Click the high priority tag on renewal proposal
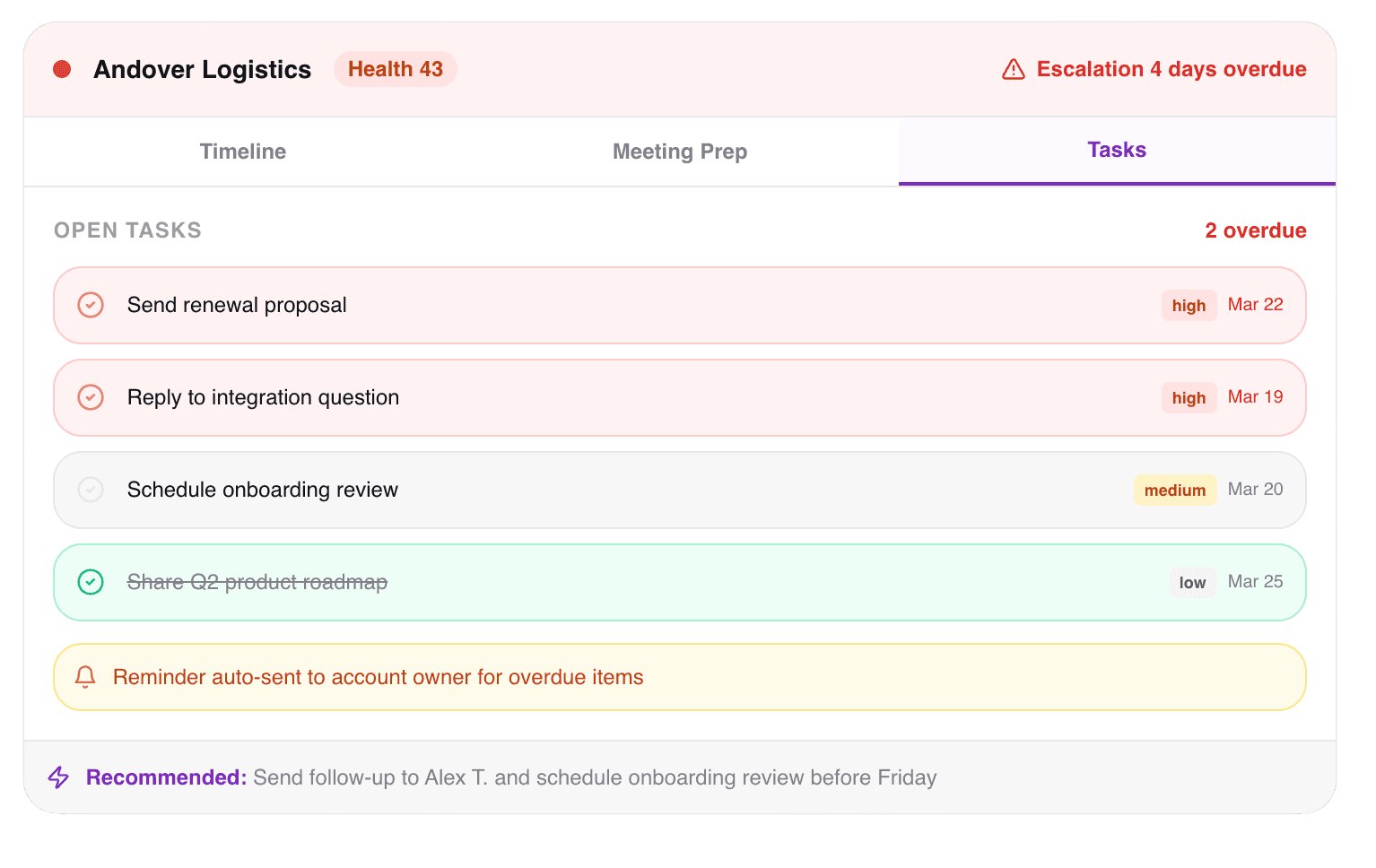The width and height of the screenshot is (1376, 868). coord(1189,306)
